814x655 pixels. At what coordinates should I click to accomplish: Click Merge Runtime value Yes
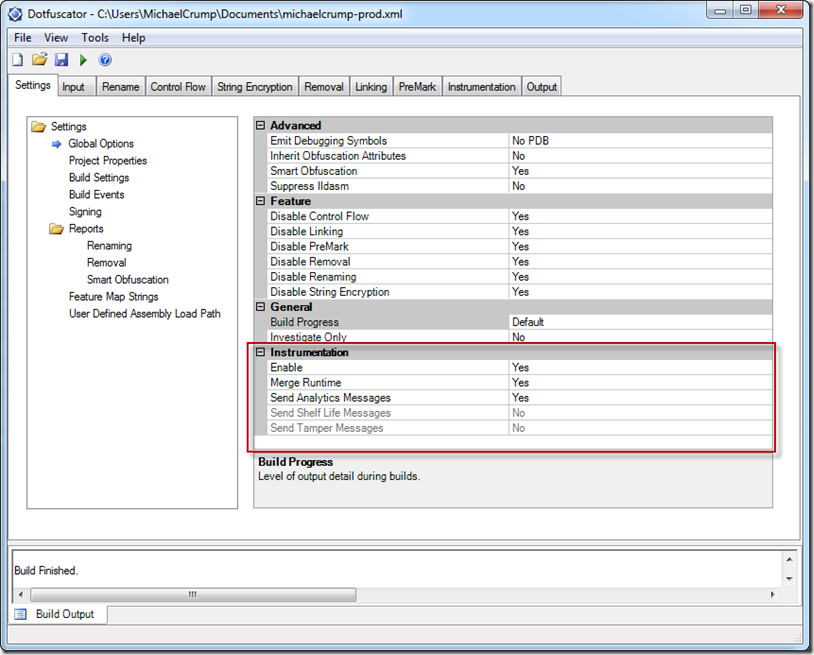pyautogui.click(x=640, y=383)
